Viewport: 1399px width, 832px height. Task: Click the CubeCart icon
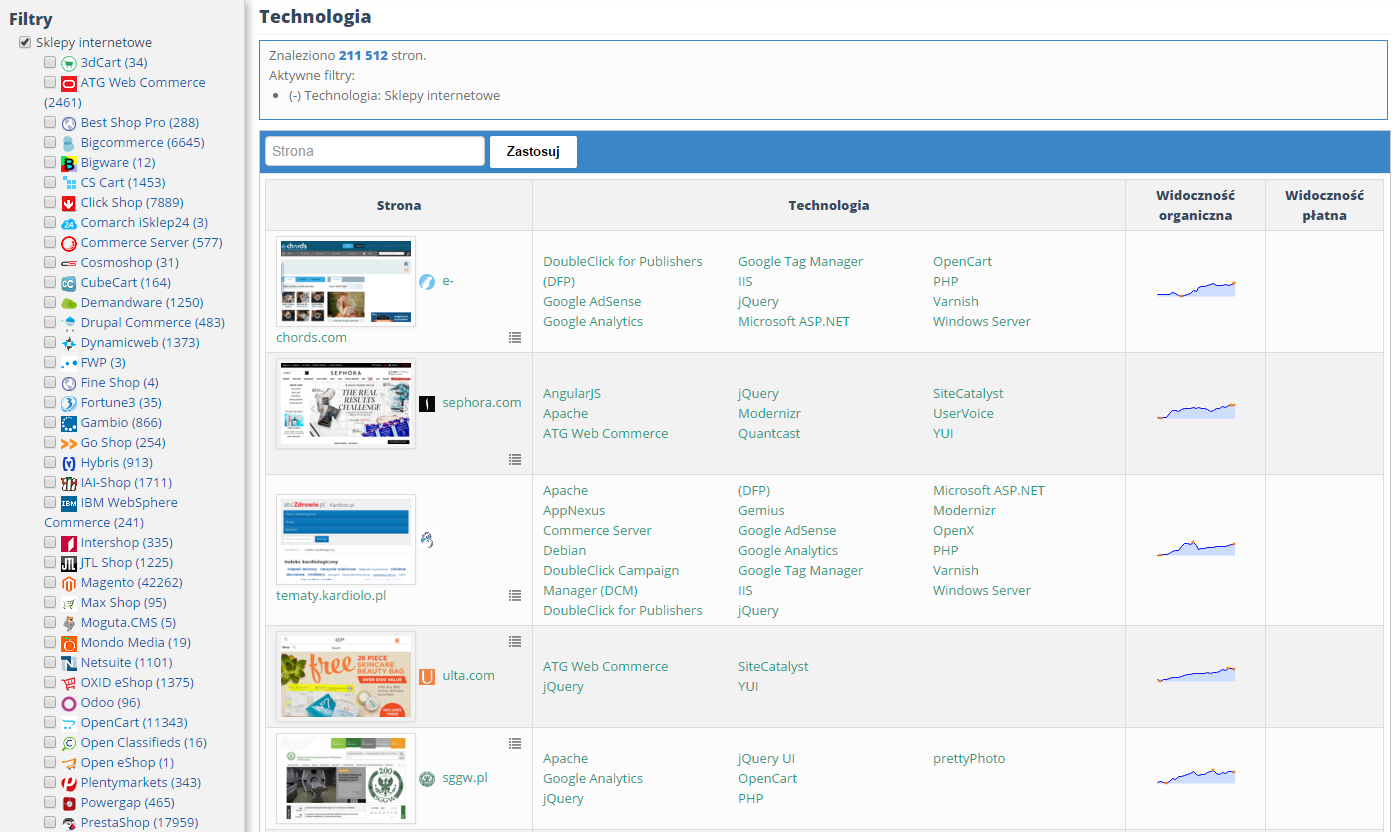[69, 283]
